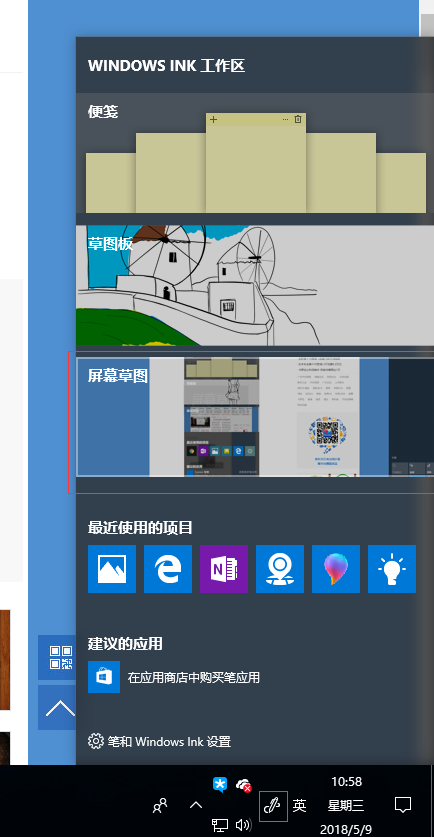Screen dimensions: 434x837
Task: Open 笔和 Windows Ink 设置 link
Action: 169,741
